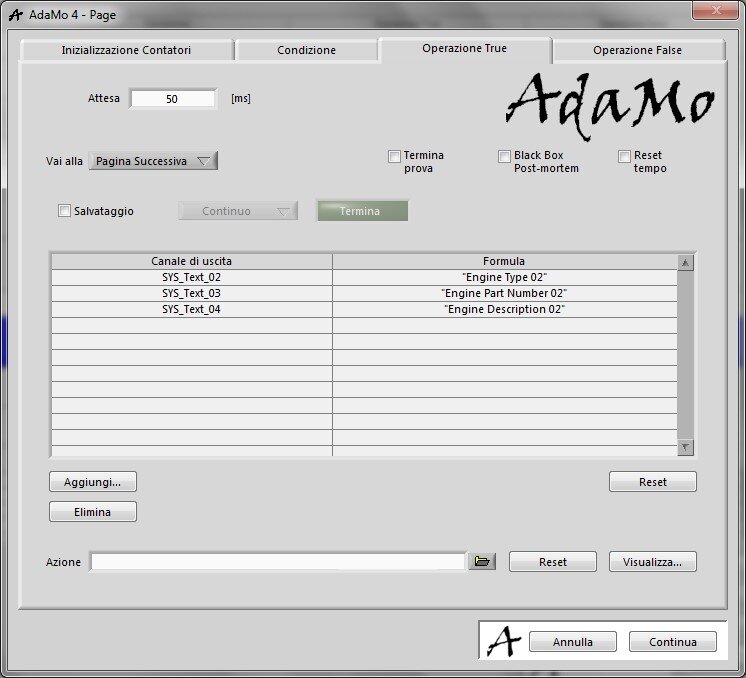Image resolution: width=746 pixels, height=678 pixels.
Task: Check the Reset tempo option
Action: (x=624, y=156)
